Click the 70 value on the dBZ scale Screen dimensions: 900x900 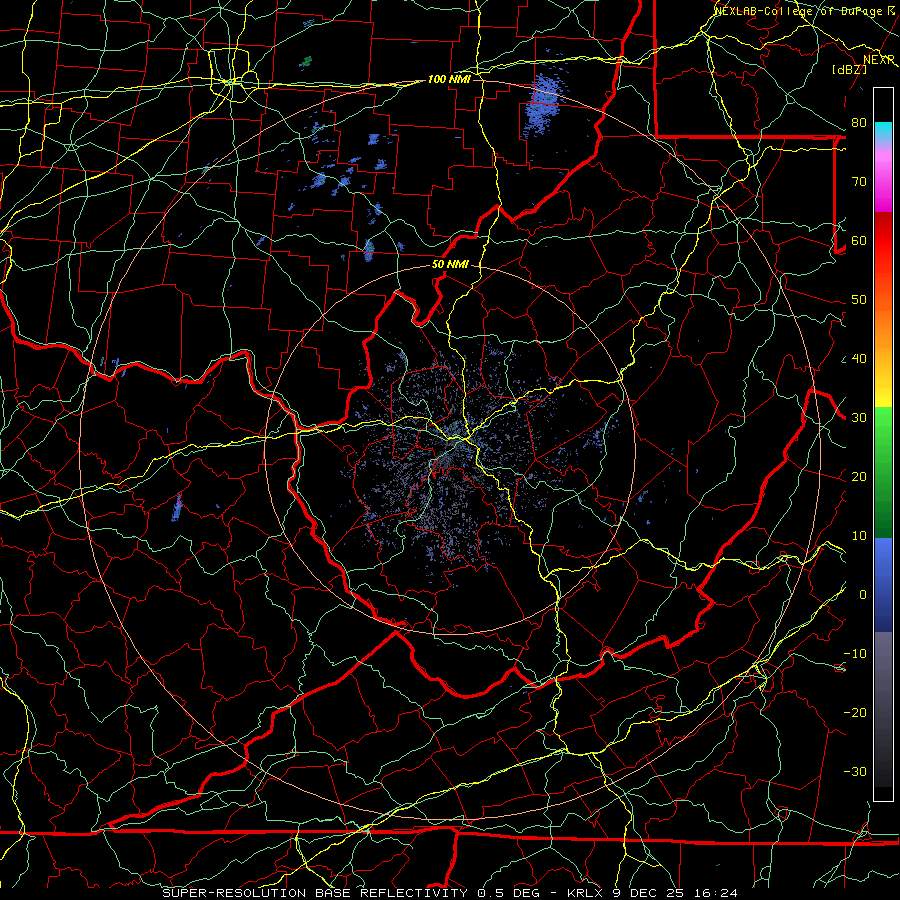pyautogui.click(x=859, y=182)
